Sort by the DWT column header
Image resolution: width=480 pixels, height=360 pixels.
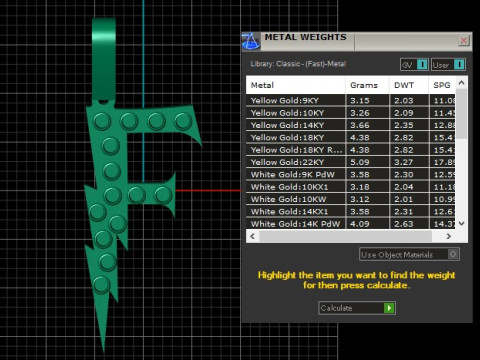pos(409,85)
